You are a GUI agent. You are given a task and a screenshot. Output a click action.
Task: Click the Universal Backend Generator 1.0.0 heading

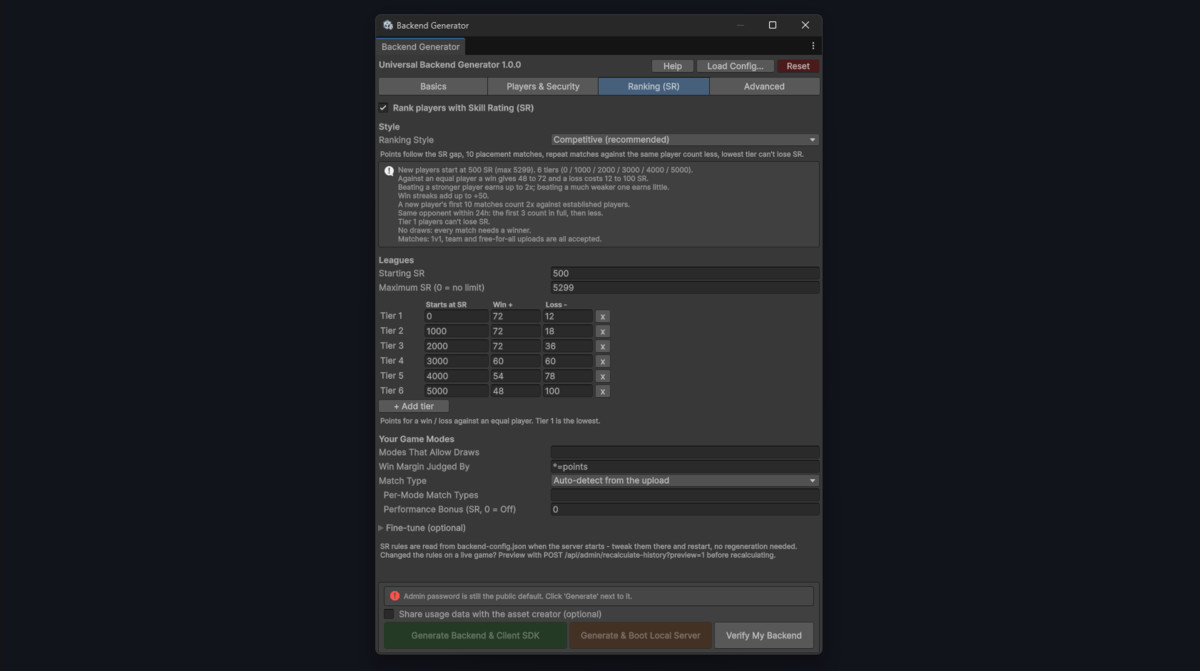449,65
